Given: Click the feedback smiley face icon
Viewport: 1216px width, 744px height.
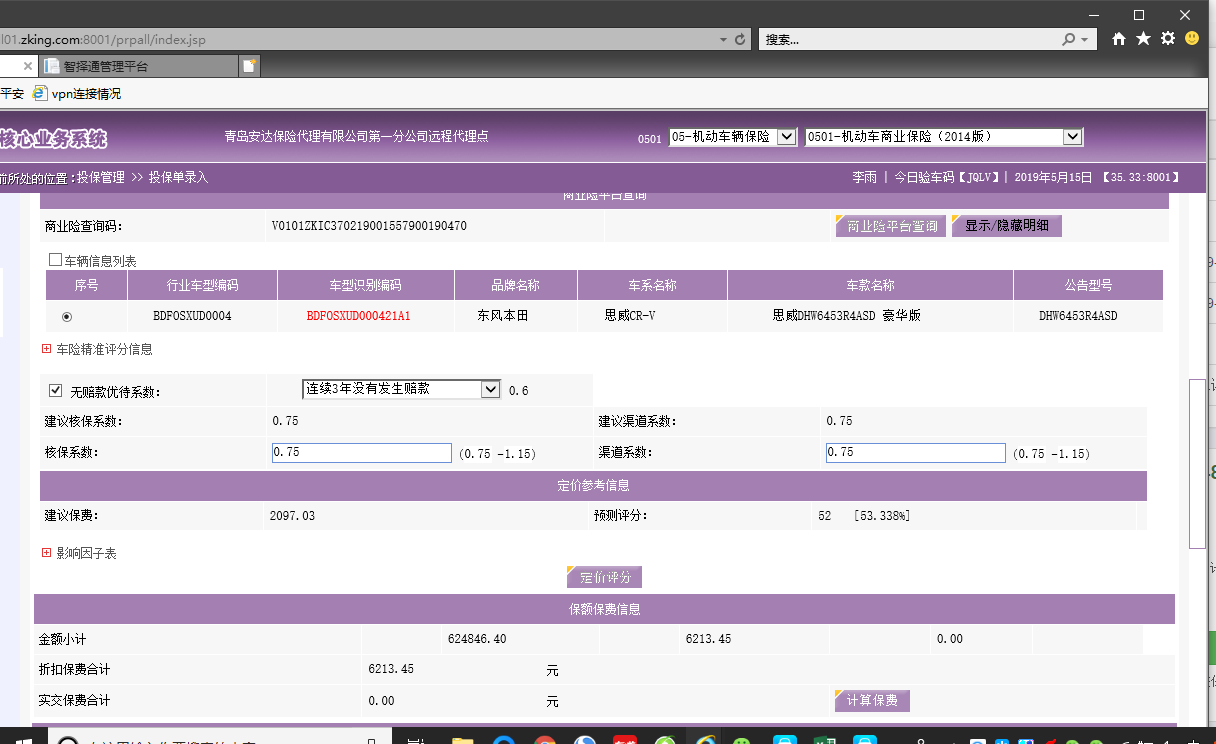Looking at the screenshot, I should click(x=1192, y=38).
